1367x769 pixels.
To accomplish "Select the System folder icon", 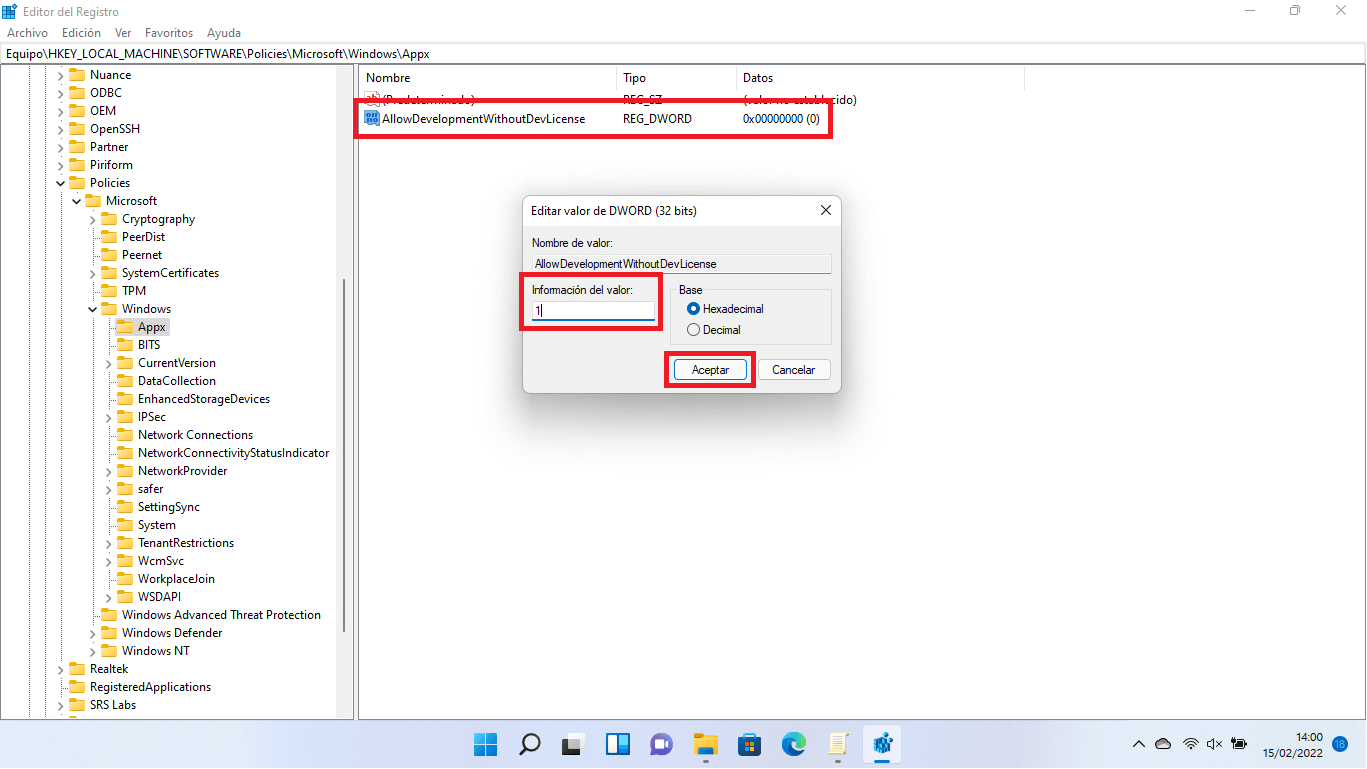I will (125, 525).
